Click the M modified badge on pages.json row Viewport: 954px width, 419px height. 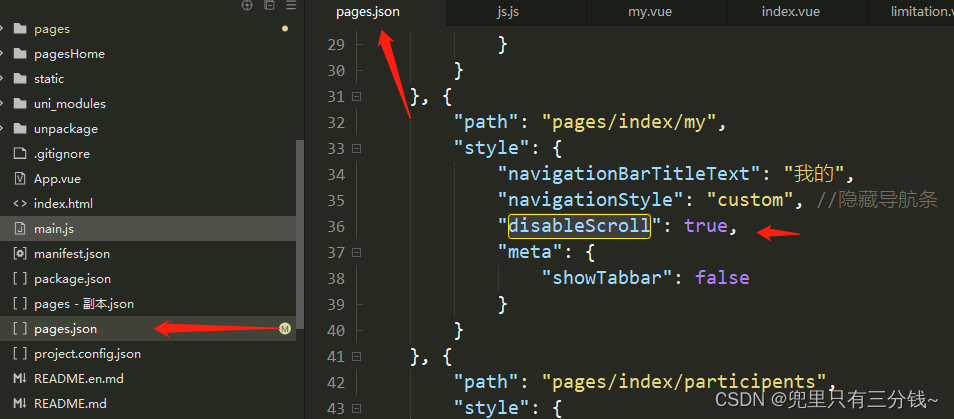pyautogui.click(x=285, y=329)
